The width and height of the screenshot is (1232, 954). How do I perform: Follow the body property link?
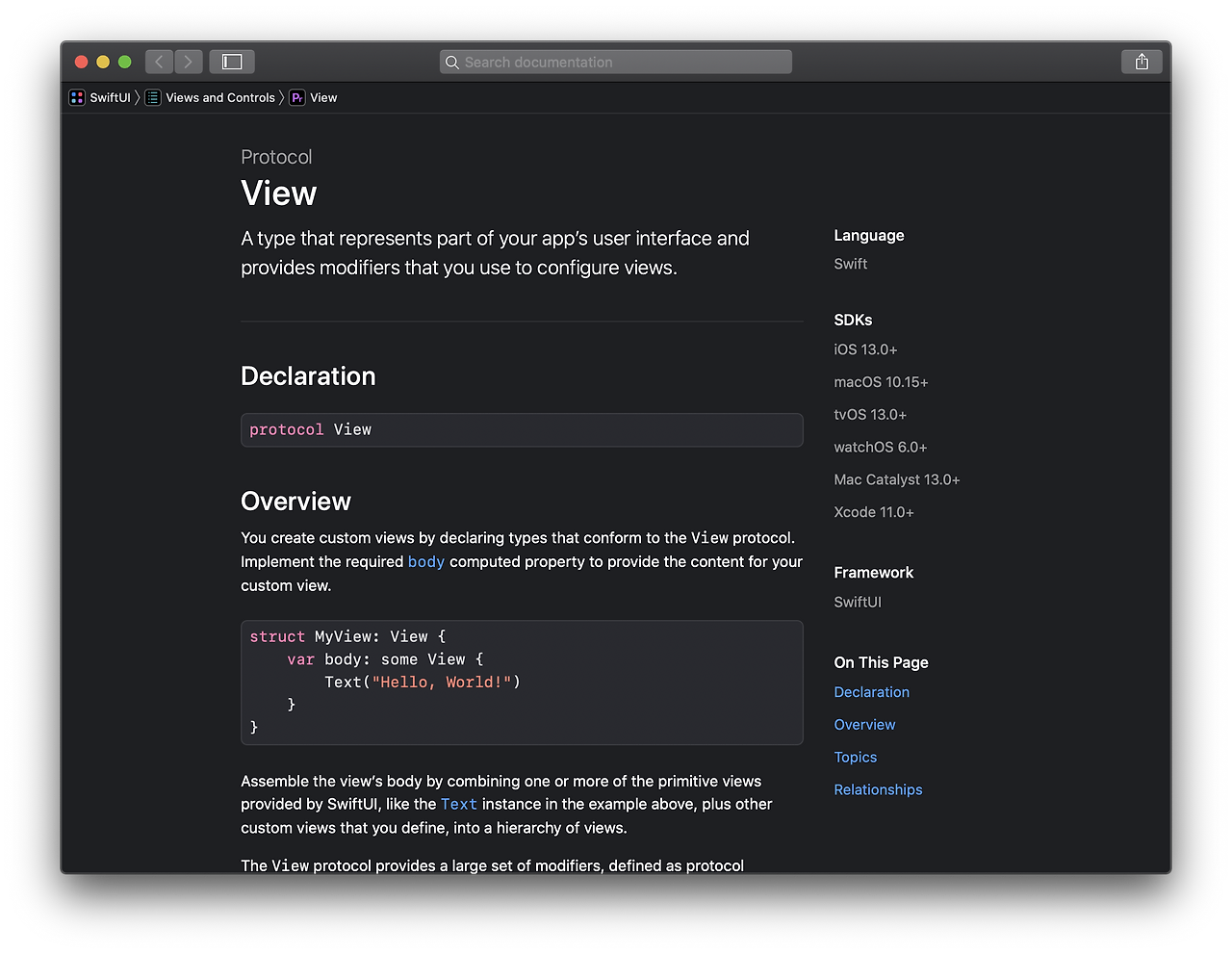click(x=426, y=561)
